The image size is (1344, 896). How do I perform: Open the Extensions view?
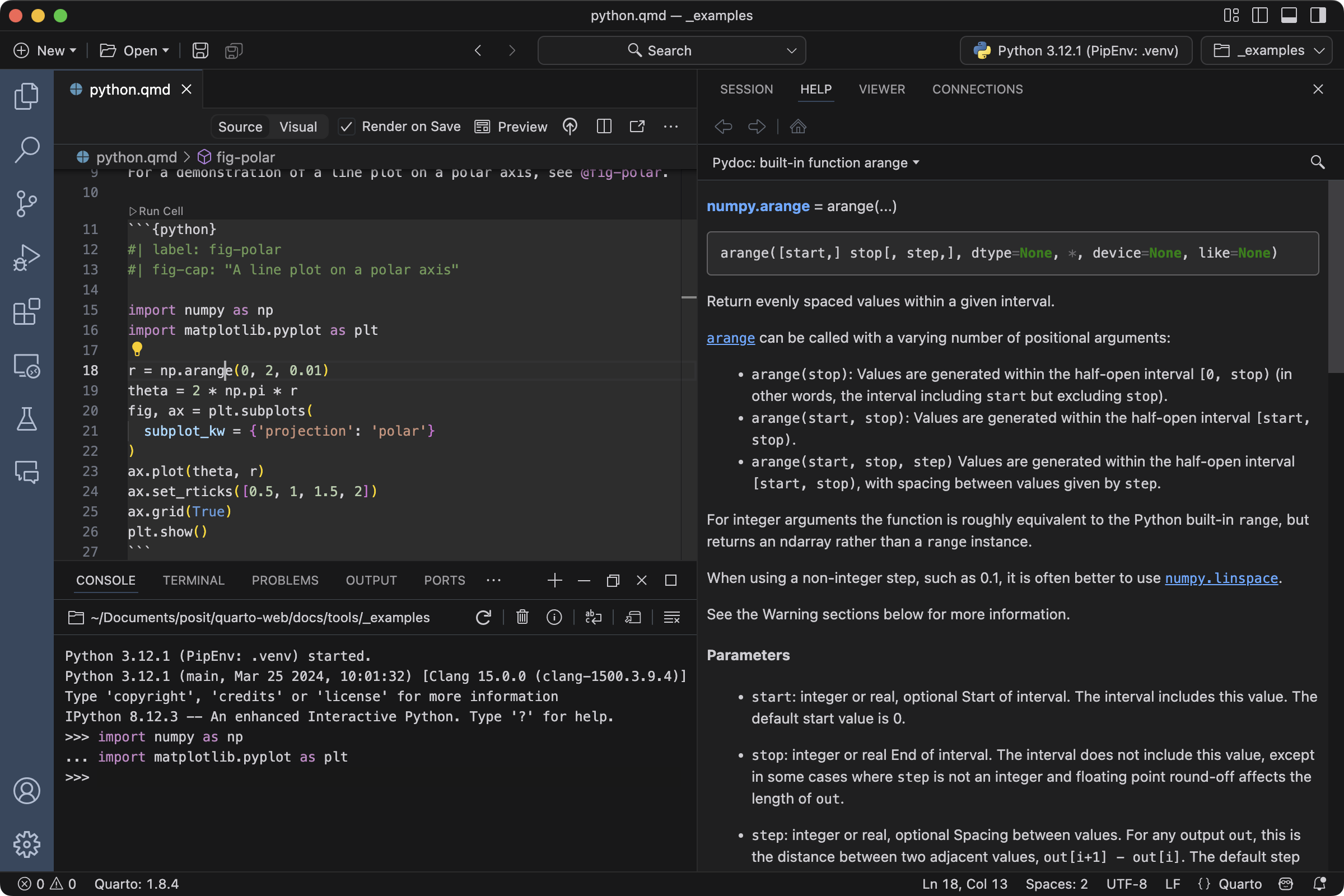click(26, 311)
